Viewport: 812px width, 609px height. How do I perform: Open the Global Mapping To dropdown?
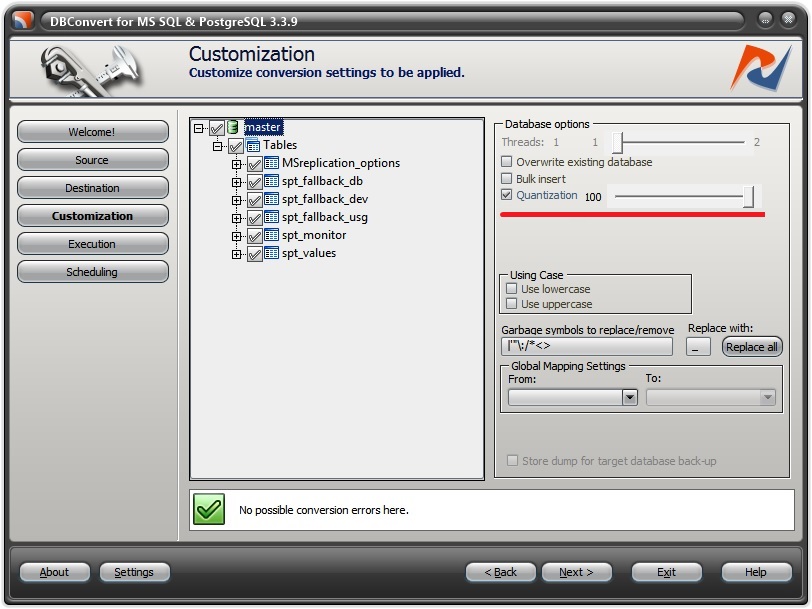(767, 397)
